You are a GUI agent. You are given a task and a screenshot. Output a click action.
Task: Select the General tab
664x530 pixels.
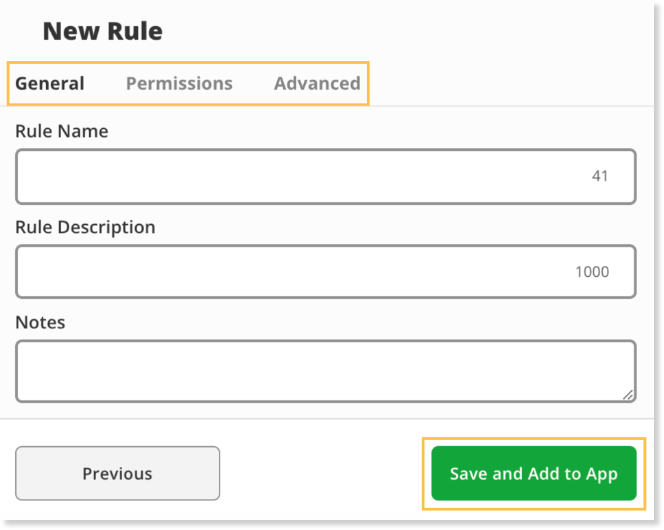click(50, 83)
